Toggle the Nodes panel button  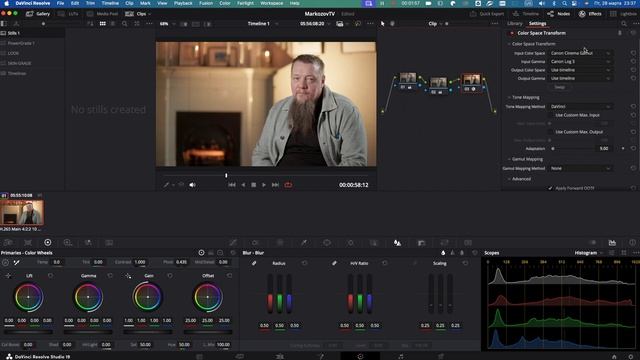559,14
